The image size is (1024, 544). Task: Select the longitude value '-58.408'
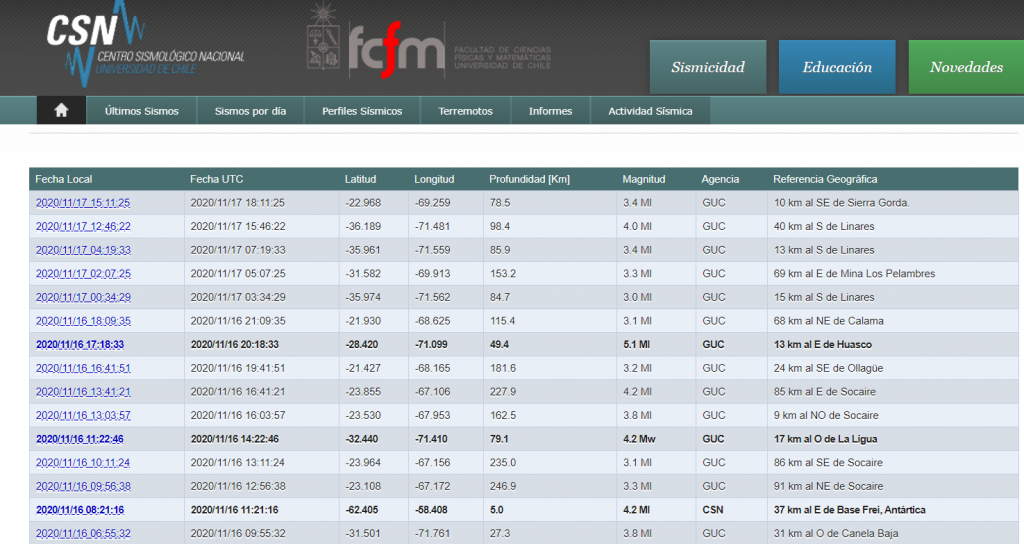431,510
